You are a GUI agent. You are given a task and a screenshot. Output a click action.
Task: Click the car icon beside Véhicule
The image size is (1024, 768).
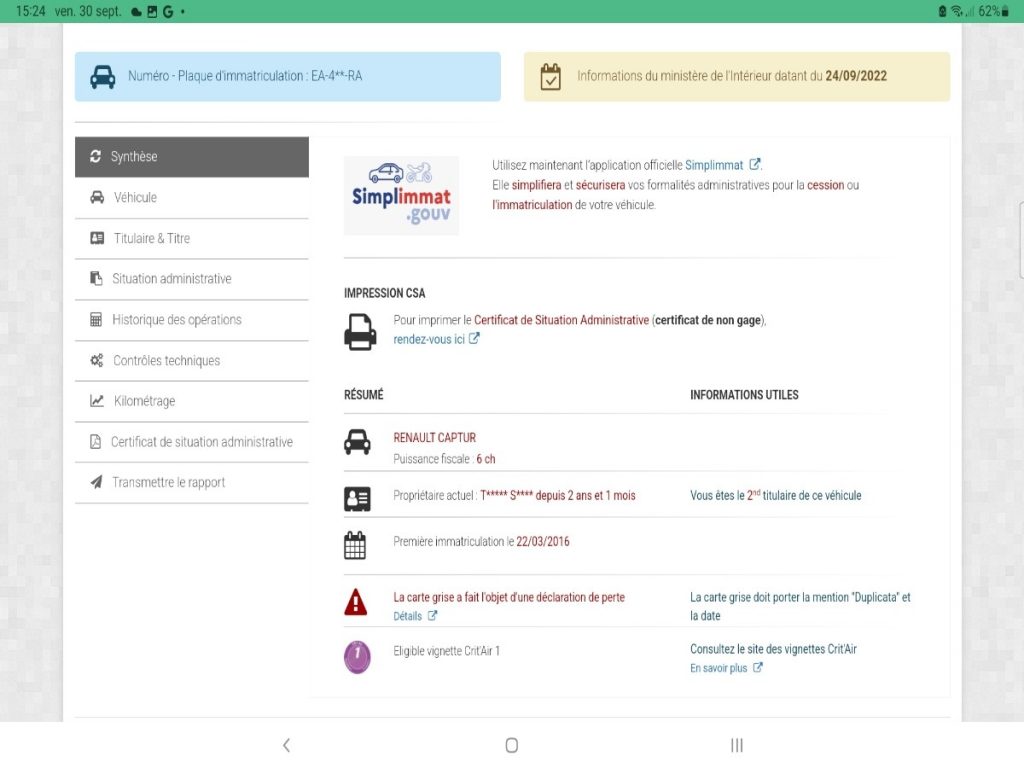97,197
